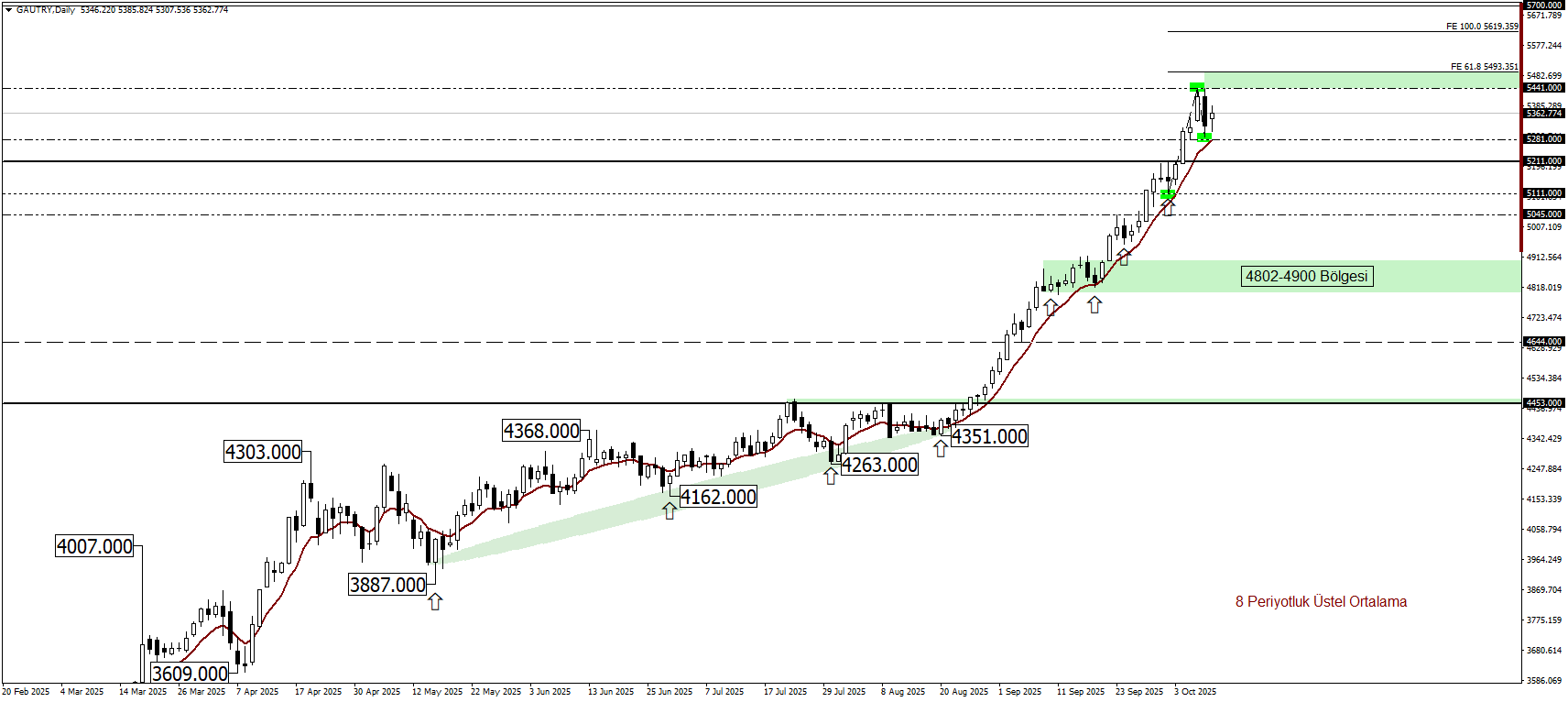Click the up arrow beside the 4351.000 label

tap(941, 448)
